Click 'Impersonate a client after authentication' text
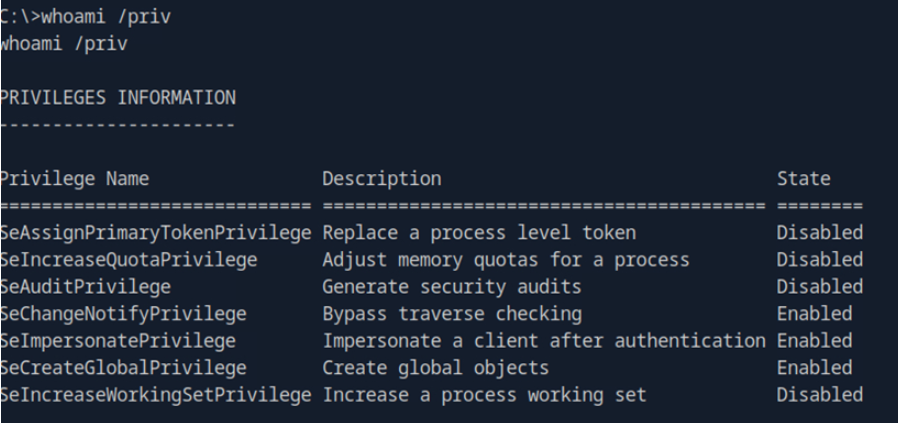Image resolution: width=898 pixels, height=423 pixels. coord(544,341)
